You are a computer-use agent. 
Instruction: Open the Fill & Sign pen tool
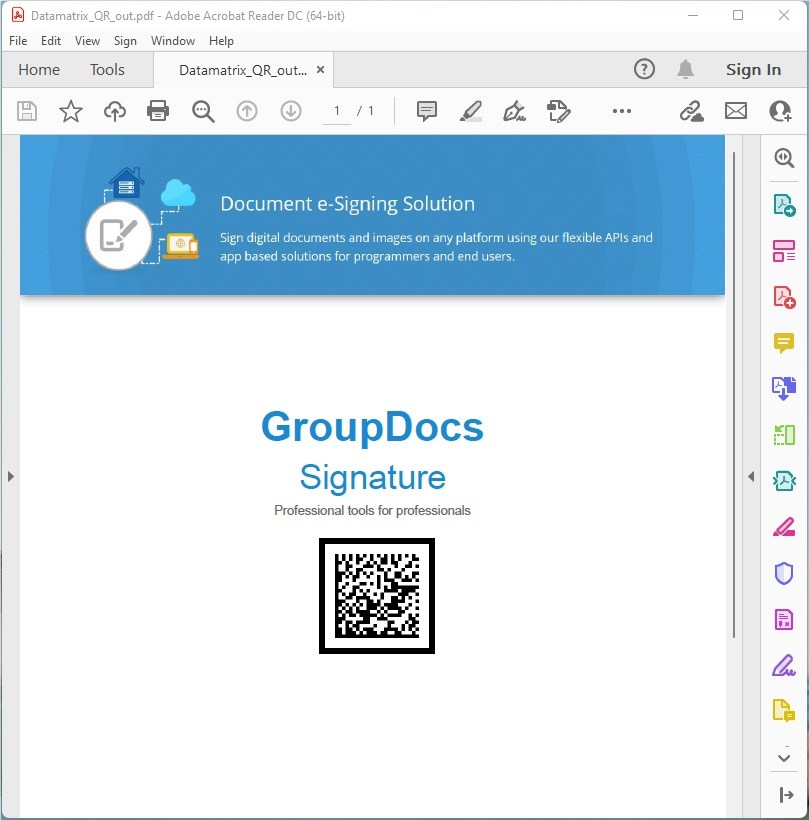click(x=514, y=111)
